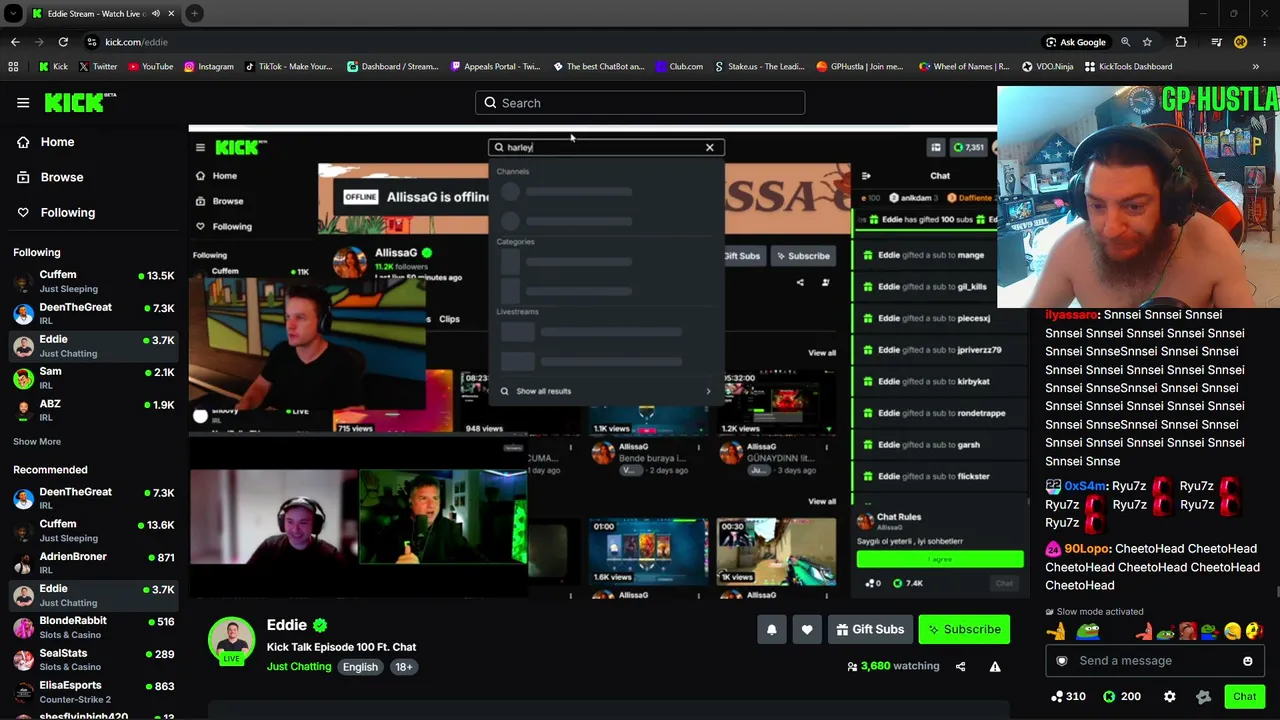The image size is (1280, 720).
Task: Open the chat identity badge icon
Action: [1062, 661]
